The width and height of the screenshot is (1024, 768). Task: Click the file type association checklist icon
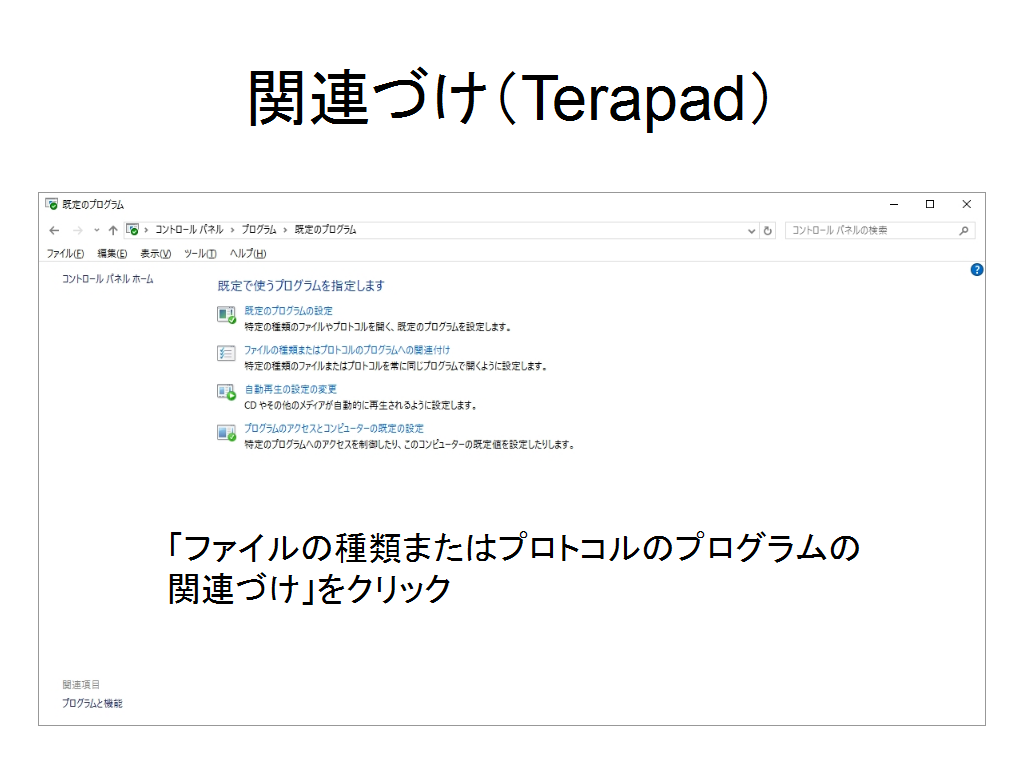[x=226, y=354]
